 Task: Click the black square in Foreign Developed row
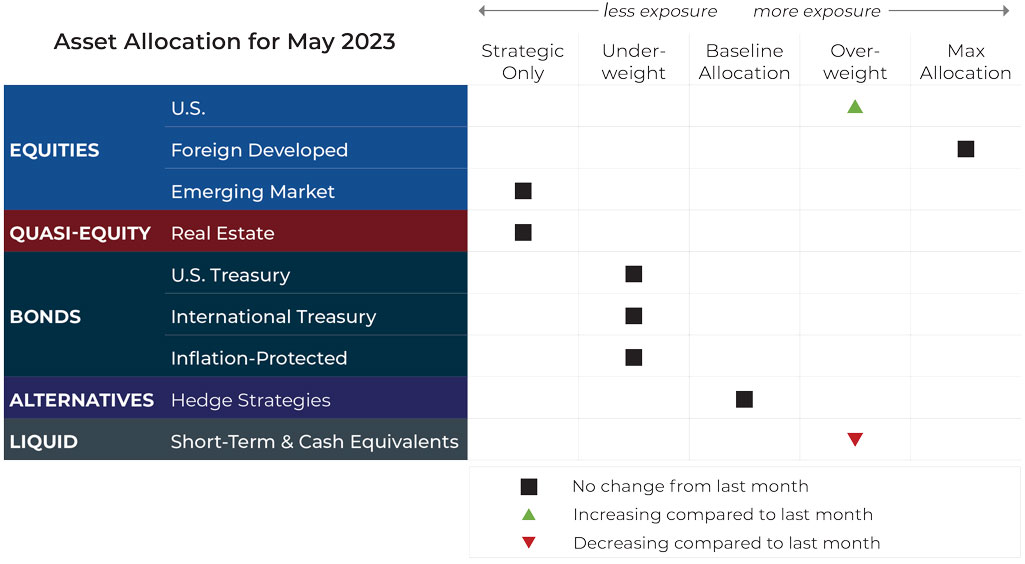pos(966,149)
